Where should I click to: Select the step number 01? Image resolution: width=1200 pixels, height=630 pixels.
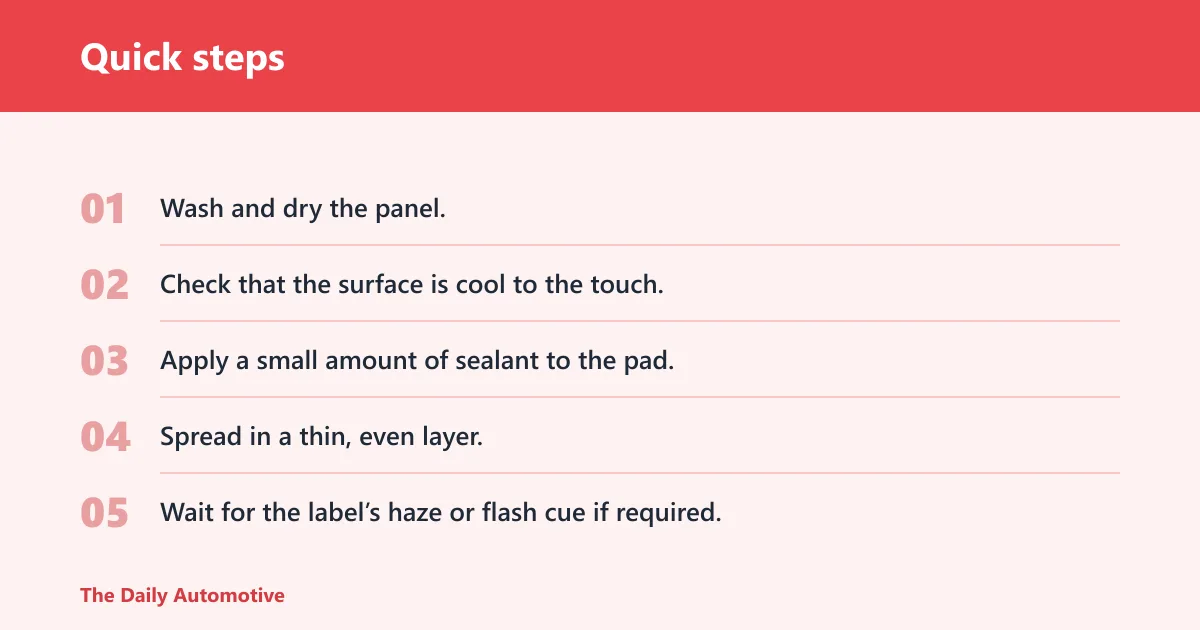[104, 209]
